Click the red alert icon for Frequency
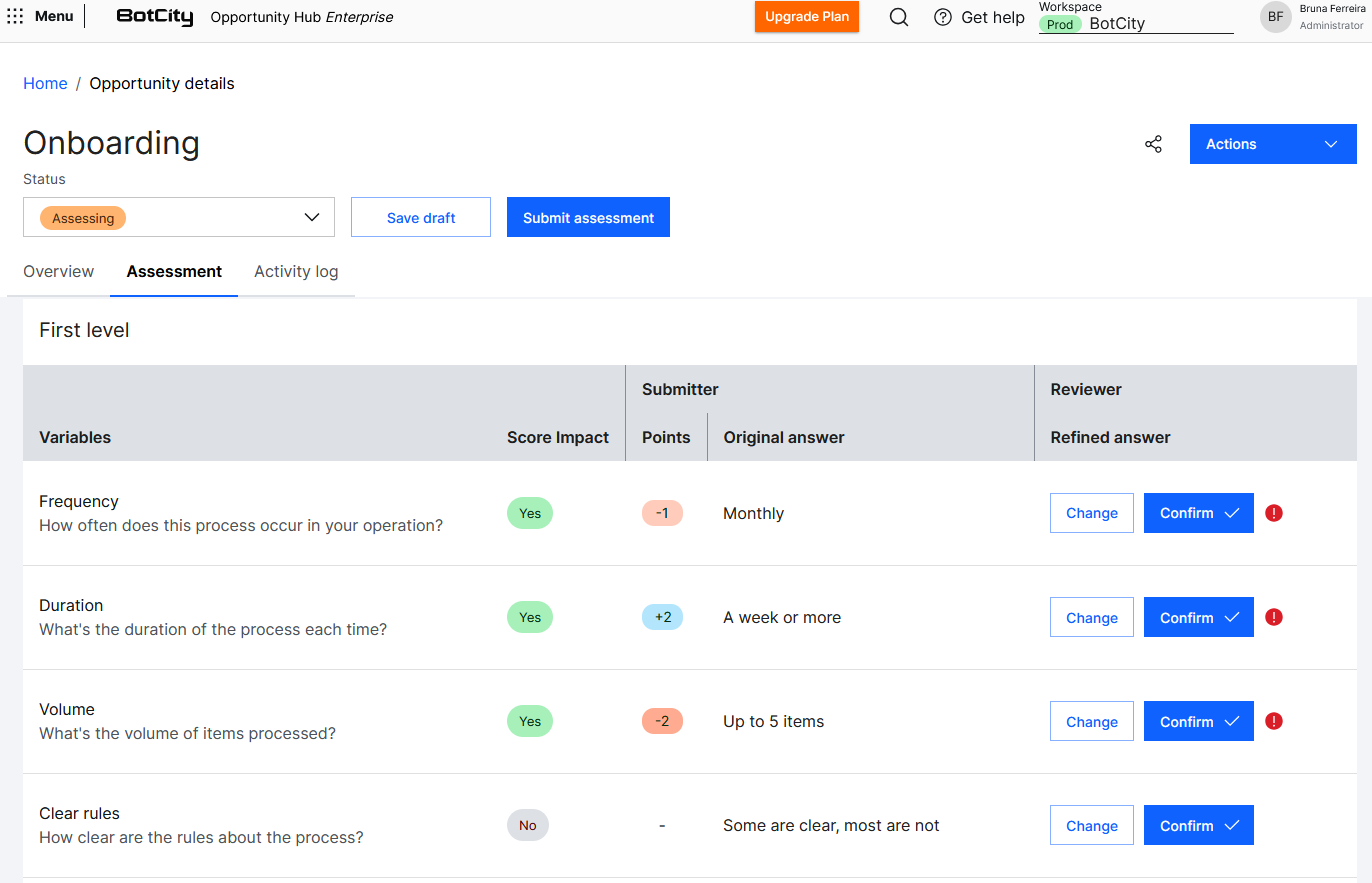1372x883 pixels. click(1273, 513)
